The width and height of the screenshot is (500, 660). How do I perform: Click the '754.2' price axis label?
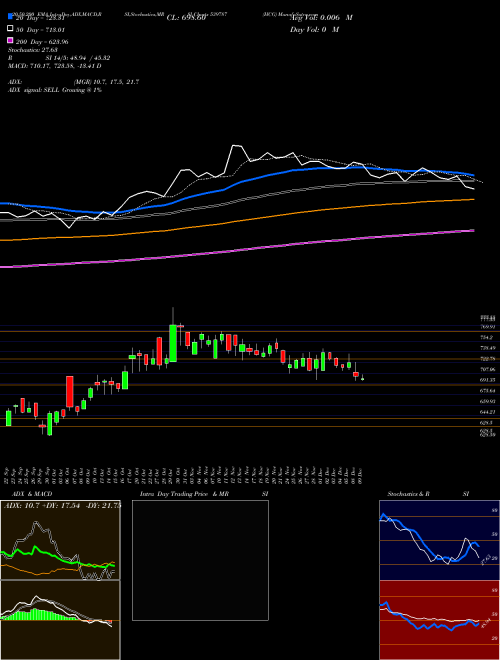[x=487, y=337]
